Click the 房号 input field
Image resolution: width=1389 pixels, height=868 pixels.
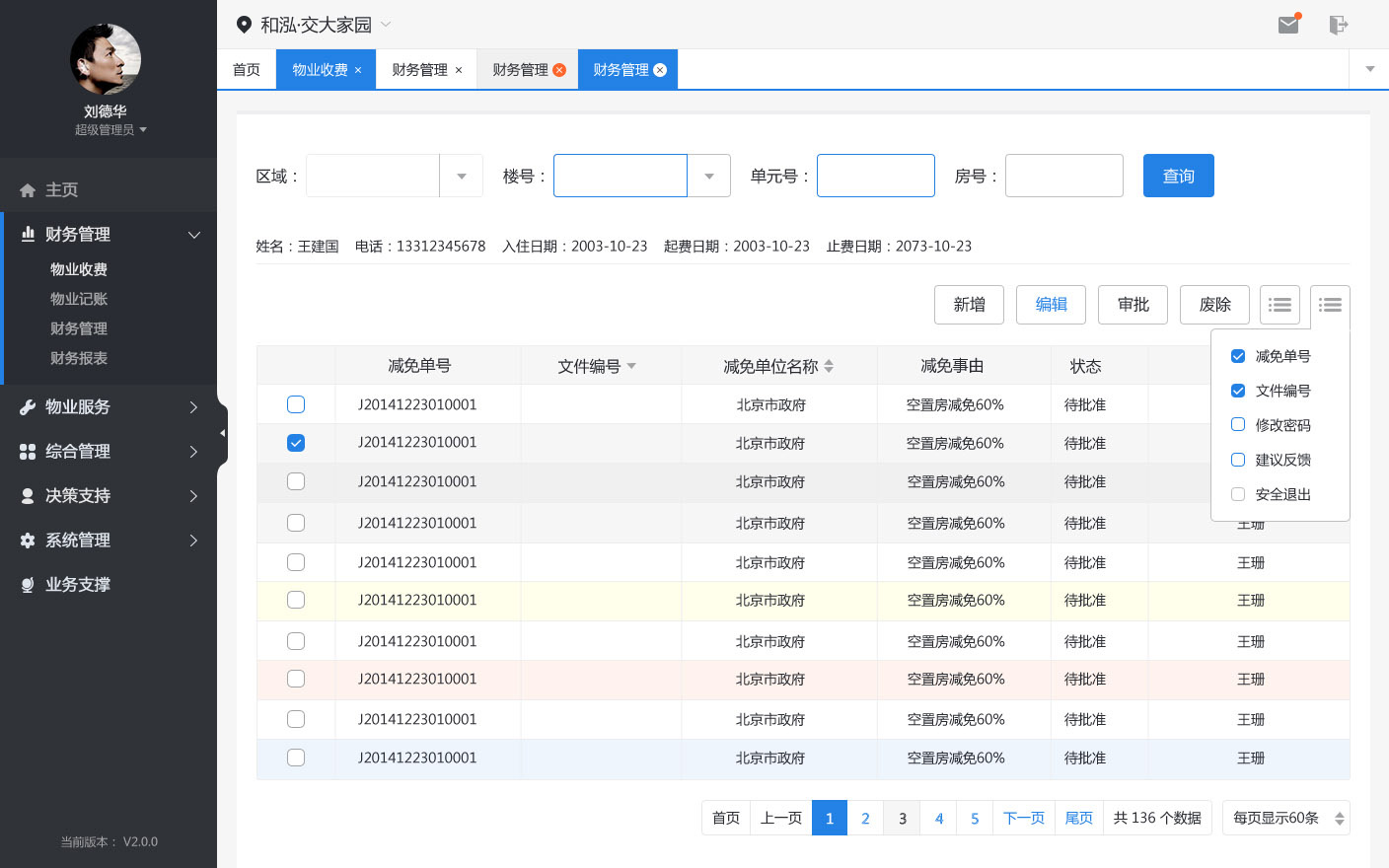(1063, 175)
